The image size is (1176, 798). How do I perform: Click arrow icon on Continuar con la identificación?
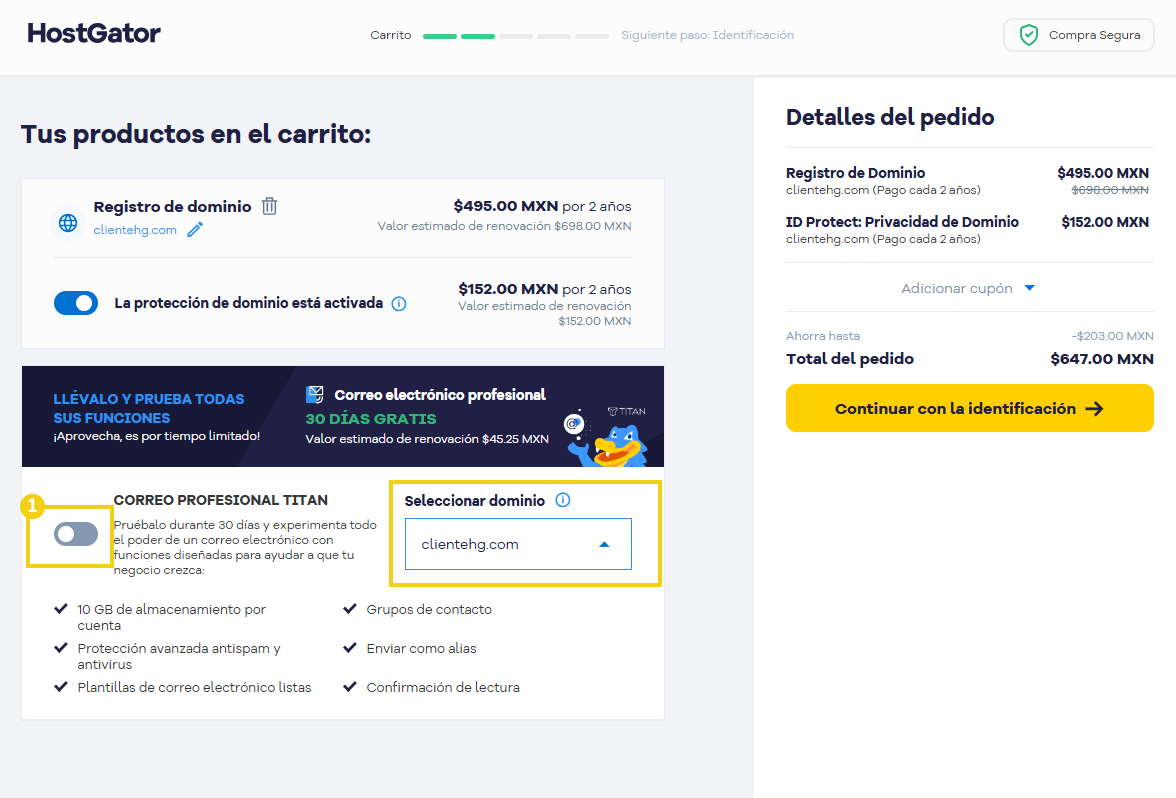[1094, 409]
